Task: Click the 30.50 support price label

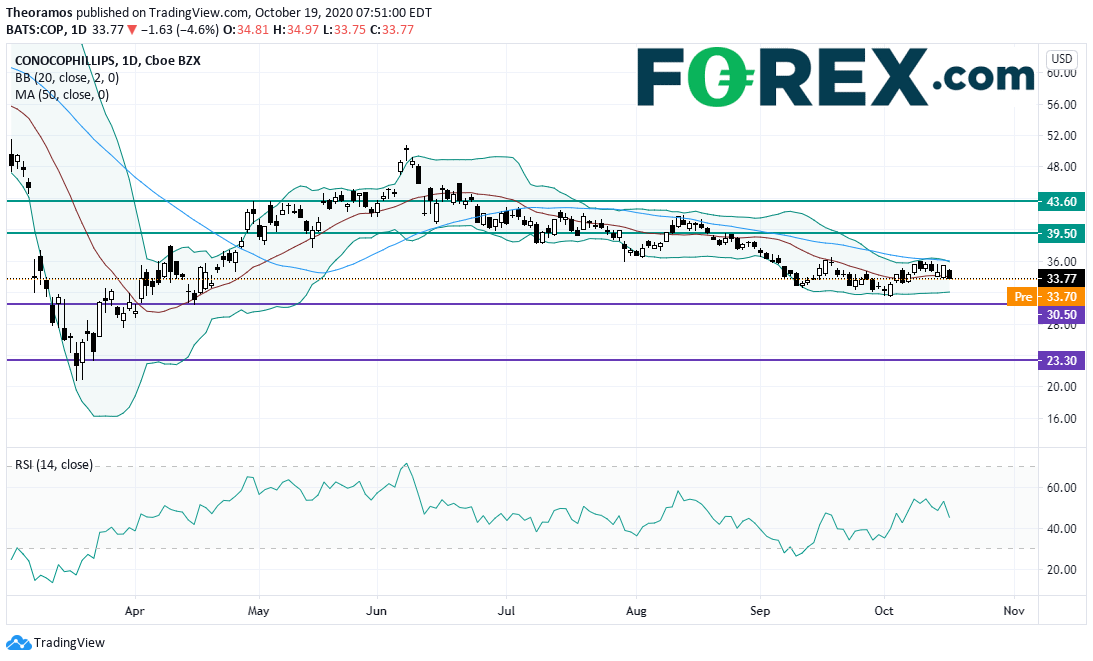Action: [1061, 314]
